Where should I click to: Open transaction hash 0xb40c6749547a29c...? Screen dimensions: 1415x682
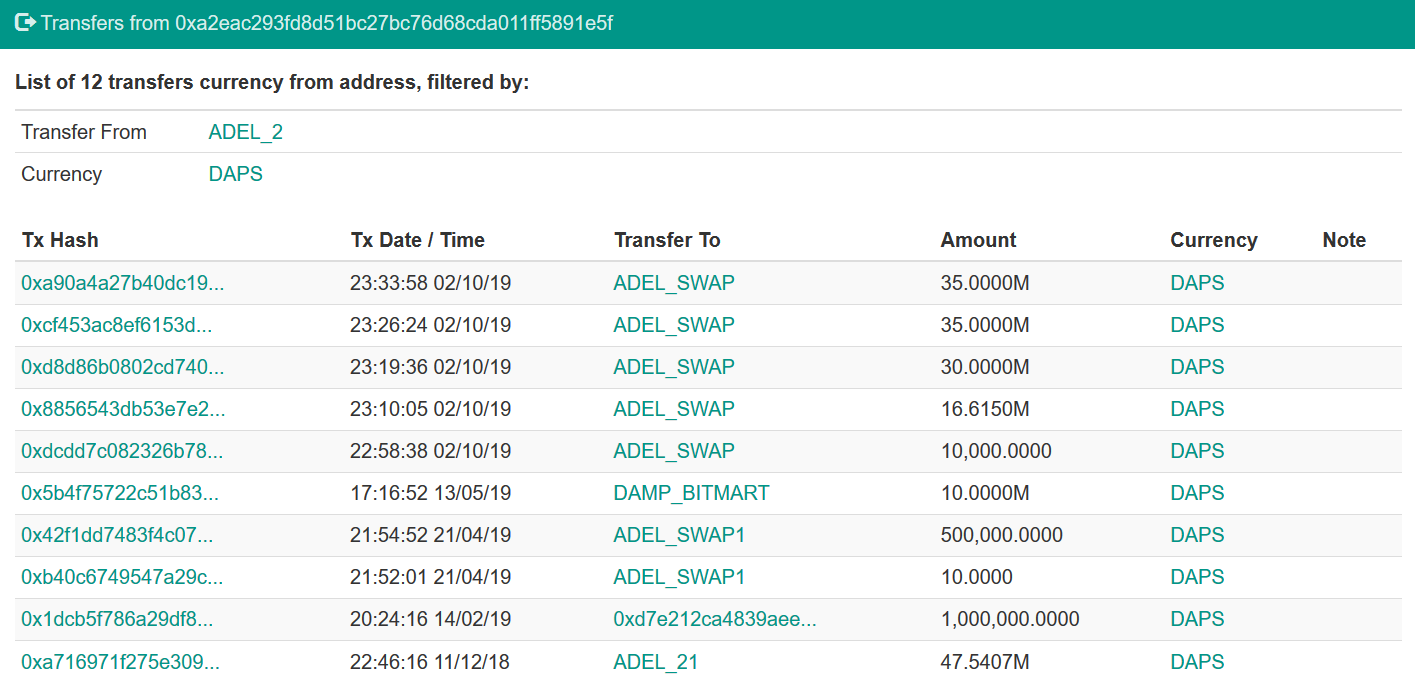[x=122, y=577]
